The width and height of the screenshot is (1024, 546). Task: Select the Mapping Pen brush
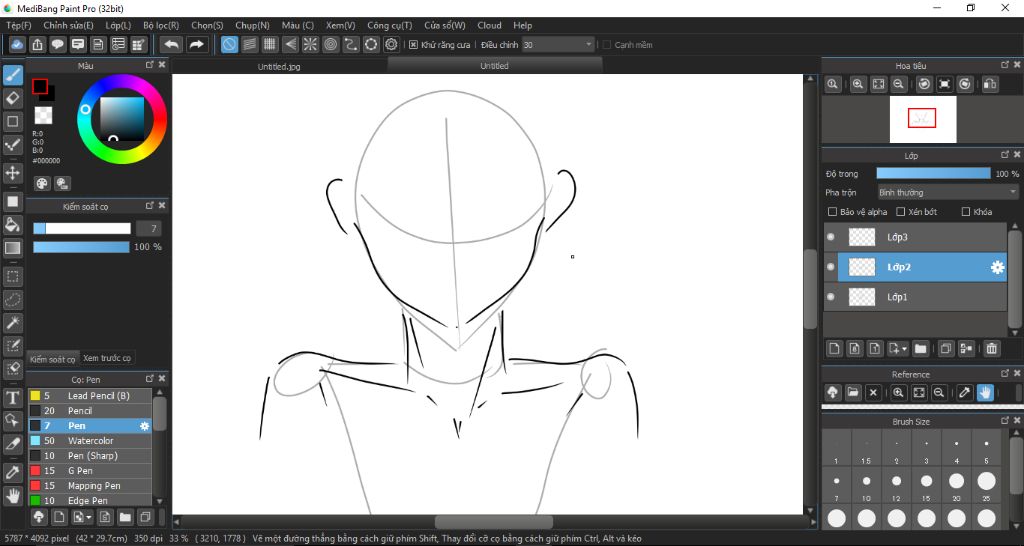pos(89,486)
